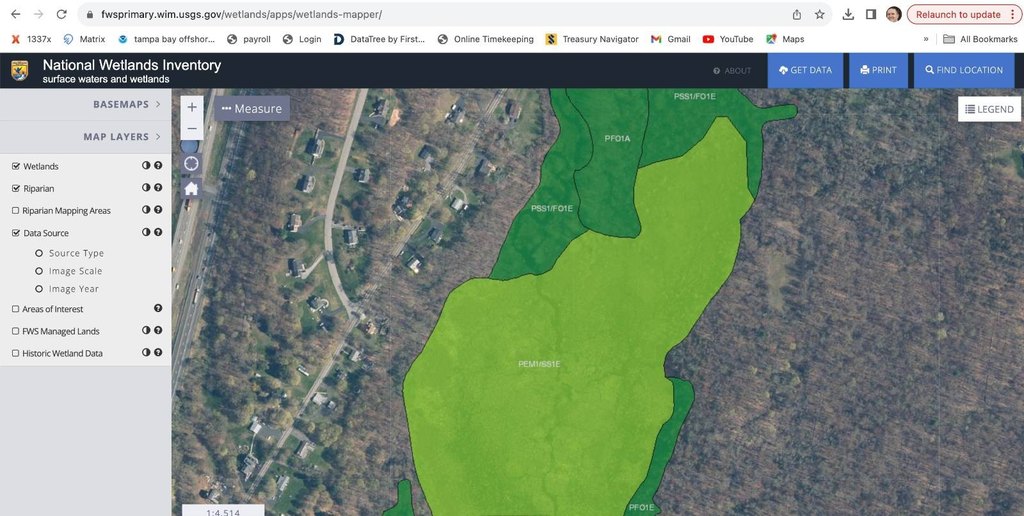Click the locate-me crosshair map button
This screenshot has width=1024, height=516.
[191, 163]
